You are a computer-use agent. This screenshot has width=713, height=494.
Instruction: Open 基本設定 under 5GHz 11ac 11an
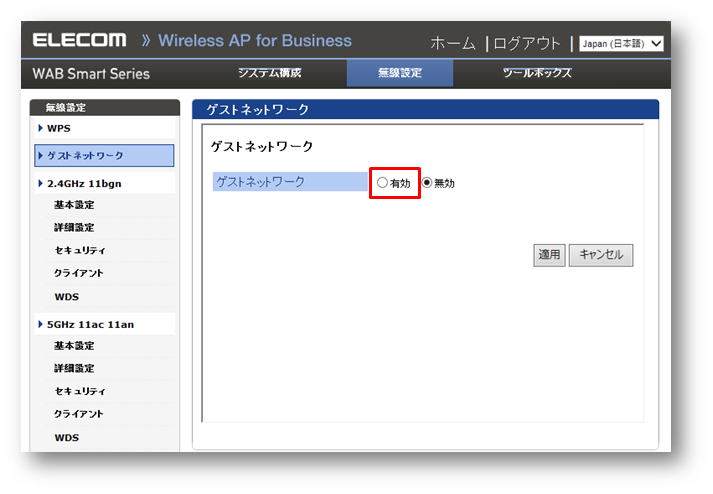click(x=74, y=346)
